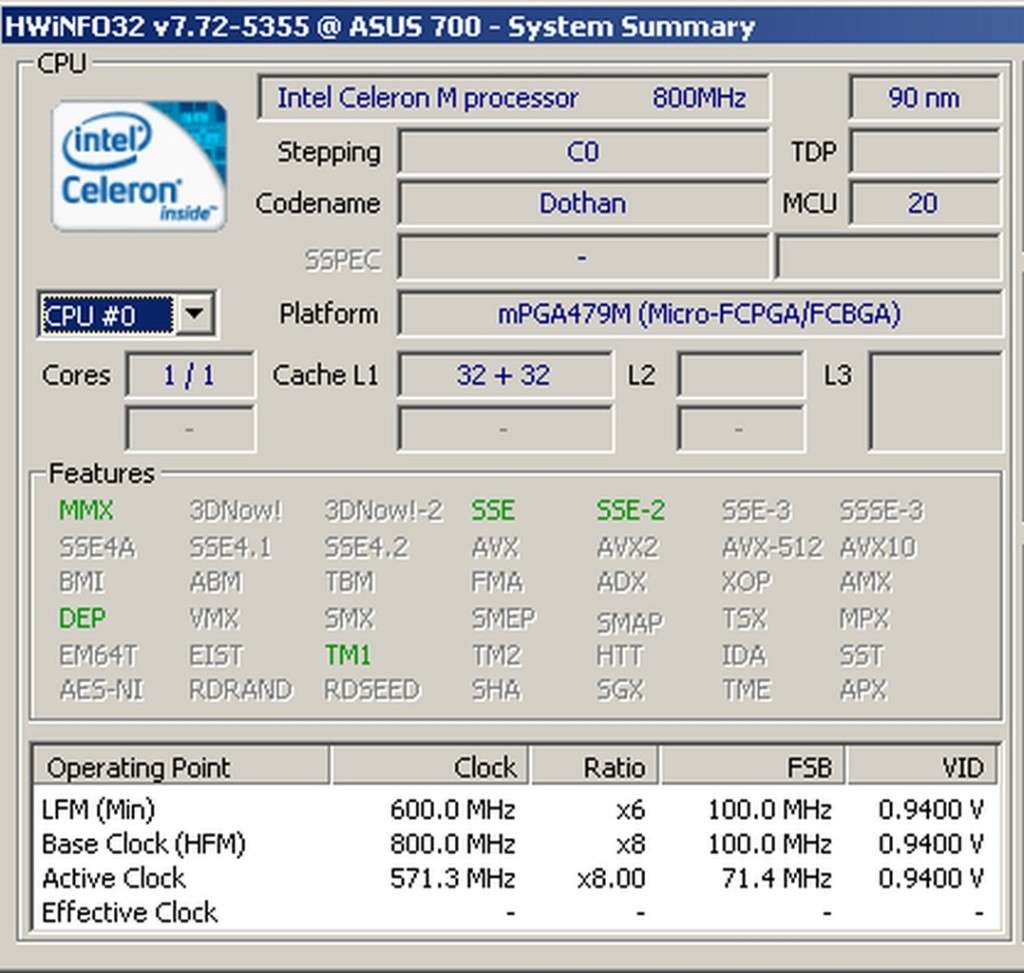Click the AVX-512 feature label
Viewport: 1024px width, 973px height.
tap(773, 547)
